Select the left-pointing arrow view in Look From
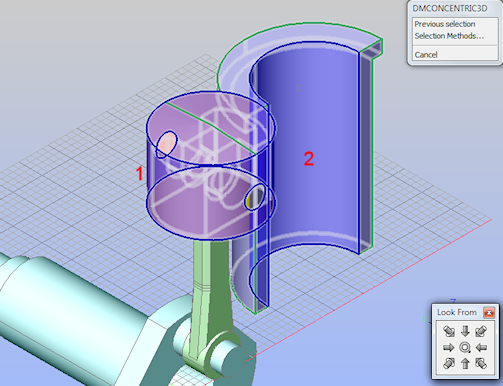This screenshot has height=386, width=503. coord(481,348)
